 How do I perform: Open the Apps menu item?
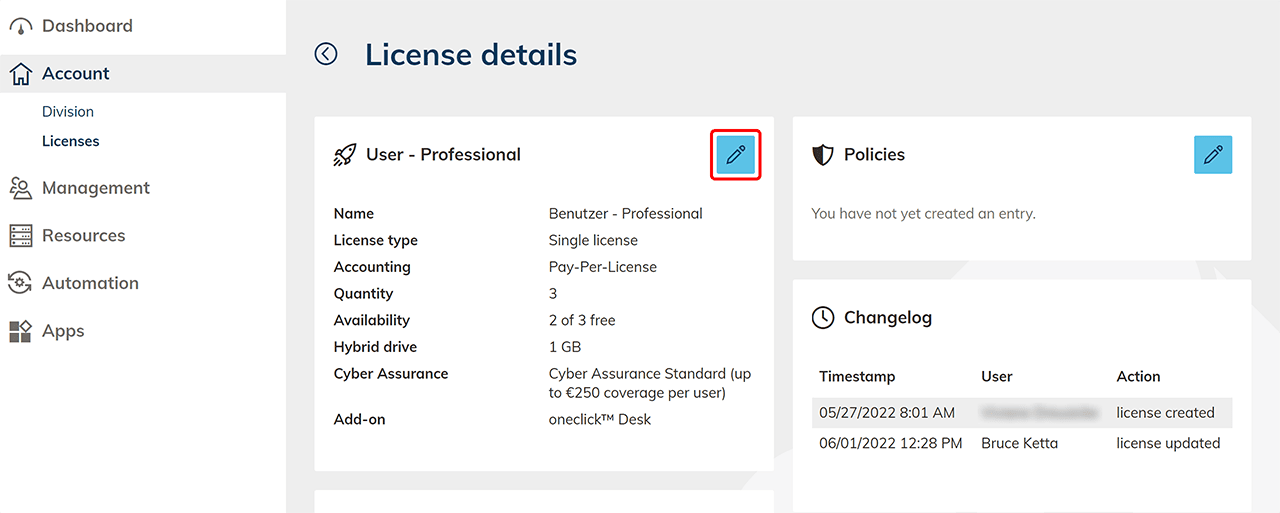coord(63,331)
